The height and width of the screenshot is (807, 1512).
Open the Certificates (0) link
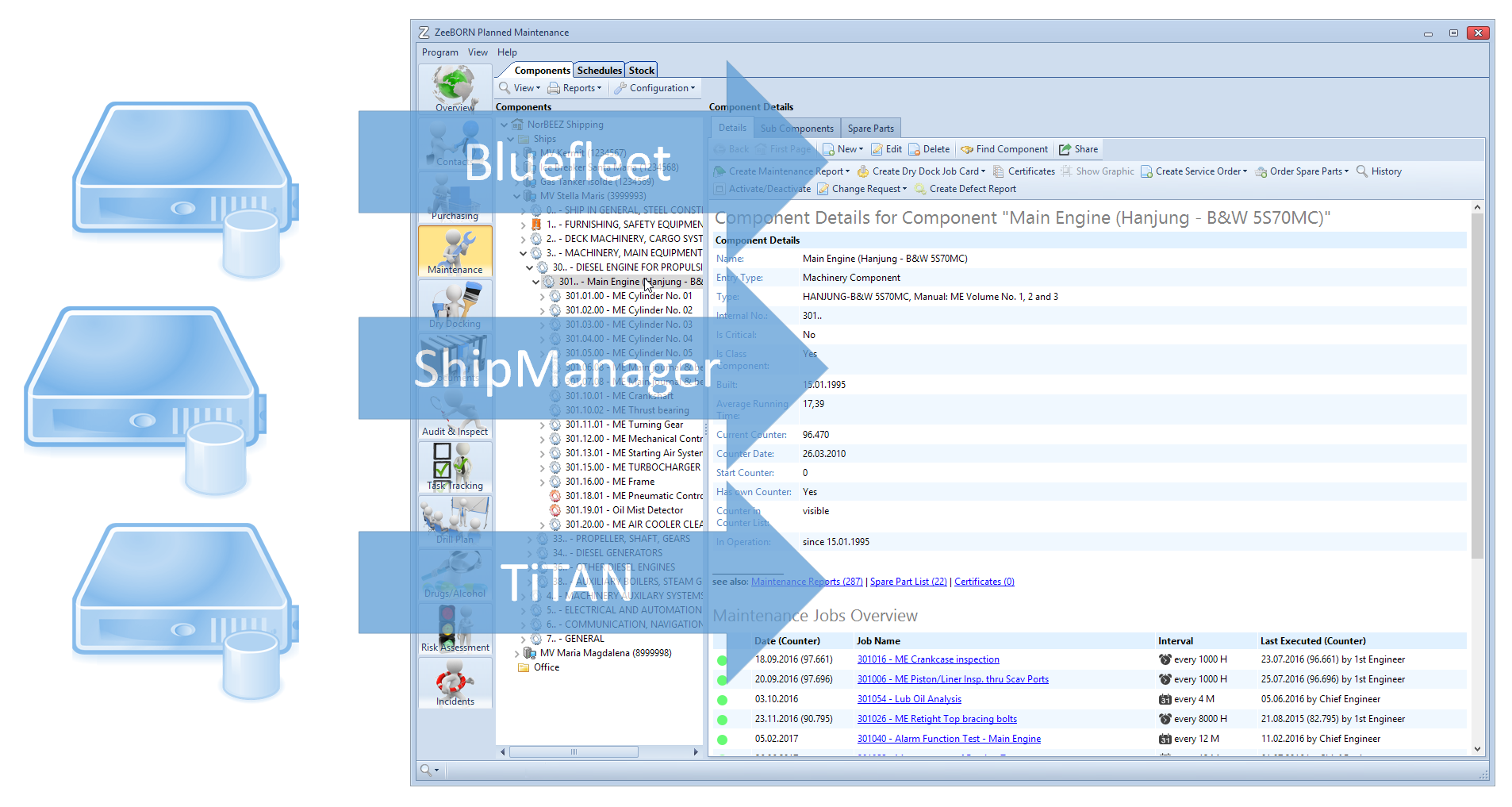[x=984, y=582]
